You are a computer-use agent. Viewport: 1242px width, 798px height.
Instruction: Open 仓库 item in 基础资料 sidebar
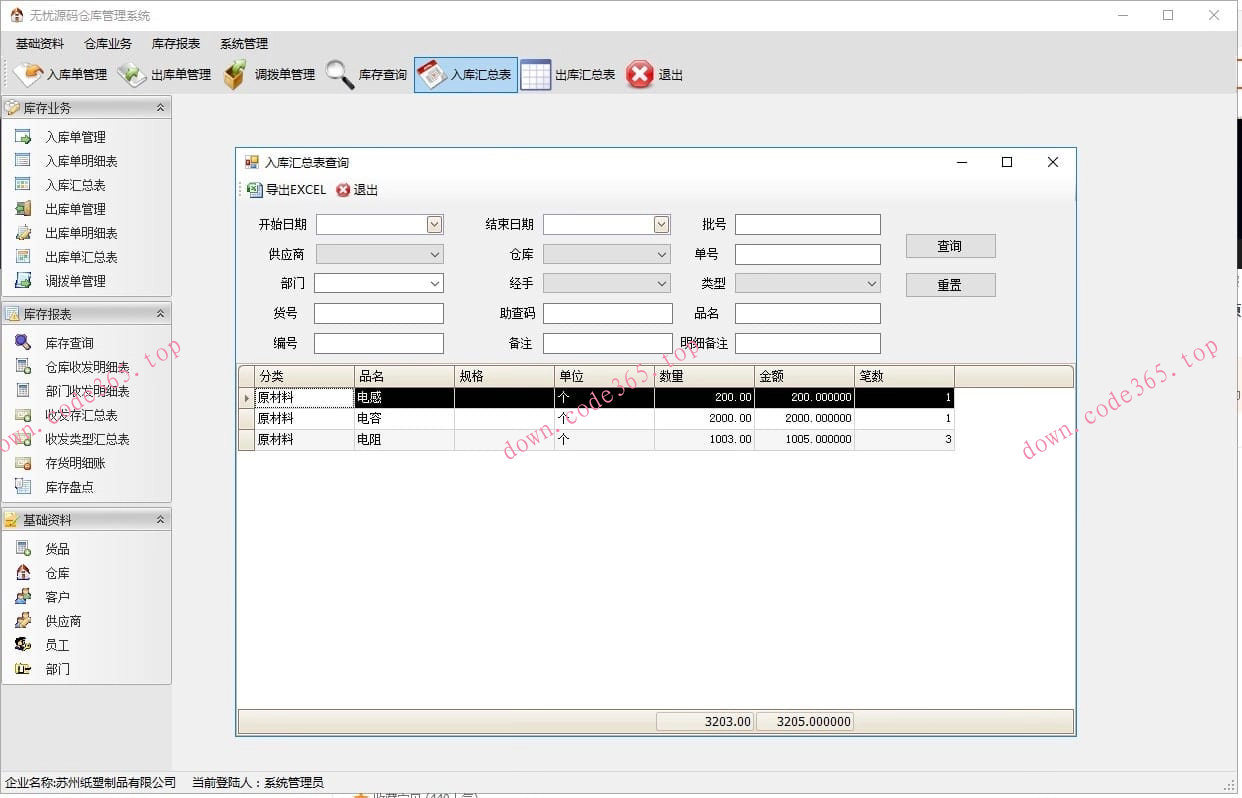click(x=57, y=573)
